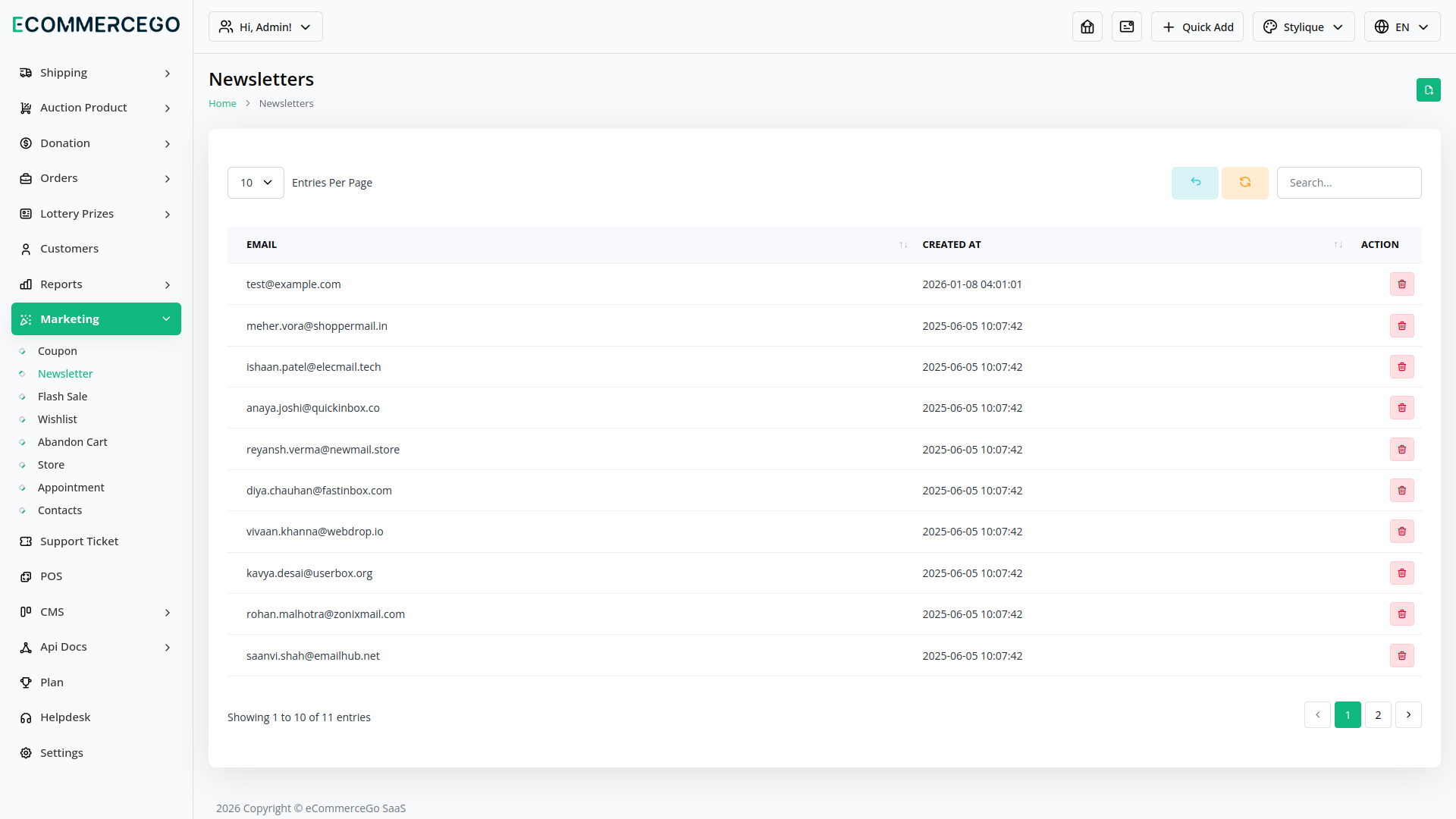Expand the Reports menu
The height and width of the screenshot is (819, 1456).
pos(96,284)
